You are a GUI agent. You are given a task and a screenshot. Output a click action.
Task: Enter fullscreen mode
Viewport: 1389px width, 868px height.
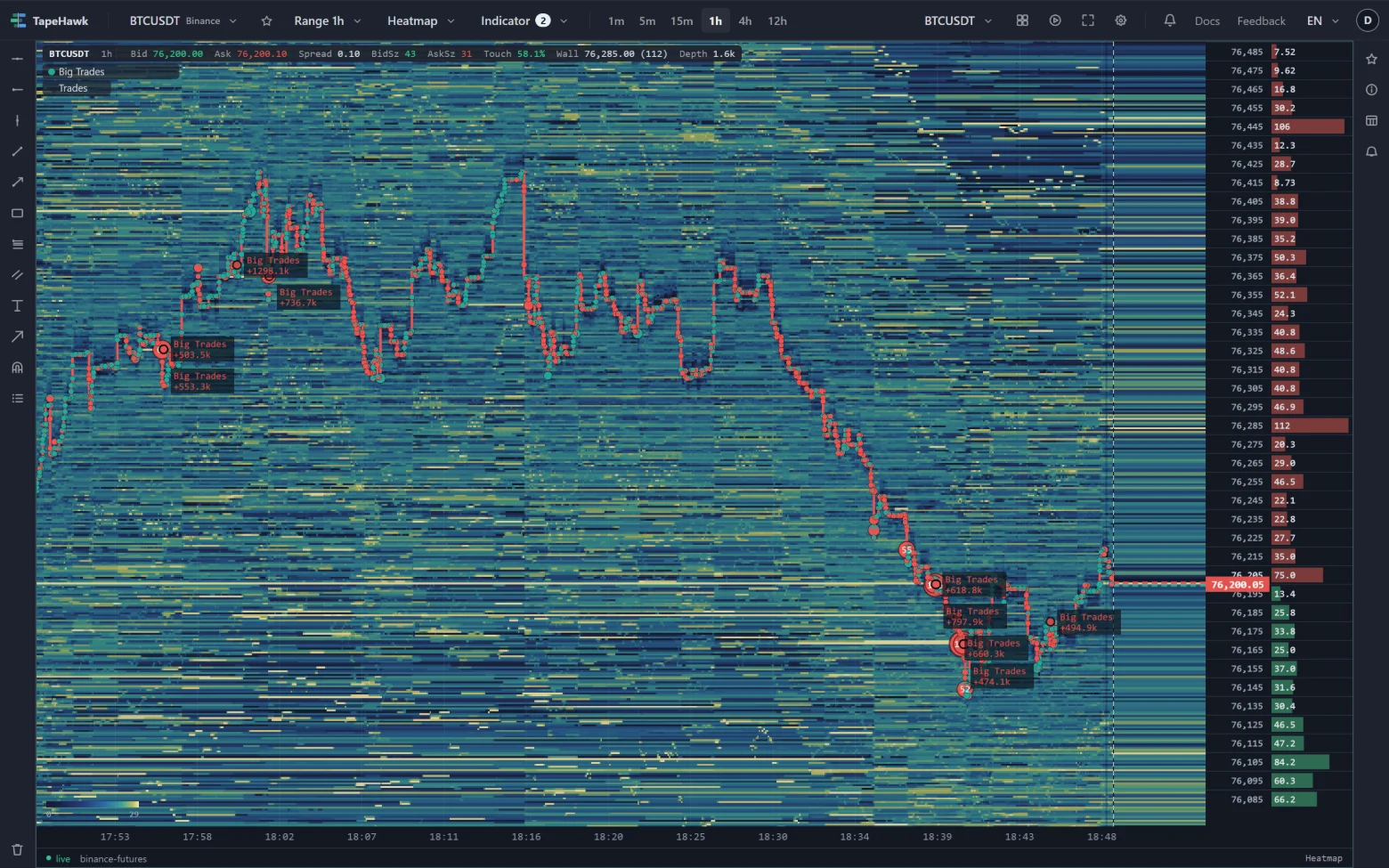[x=1088, y=20]
